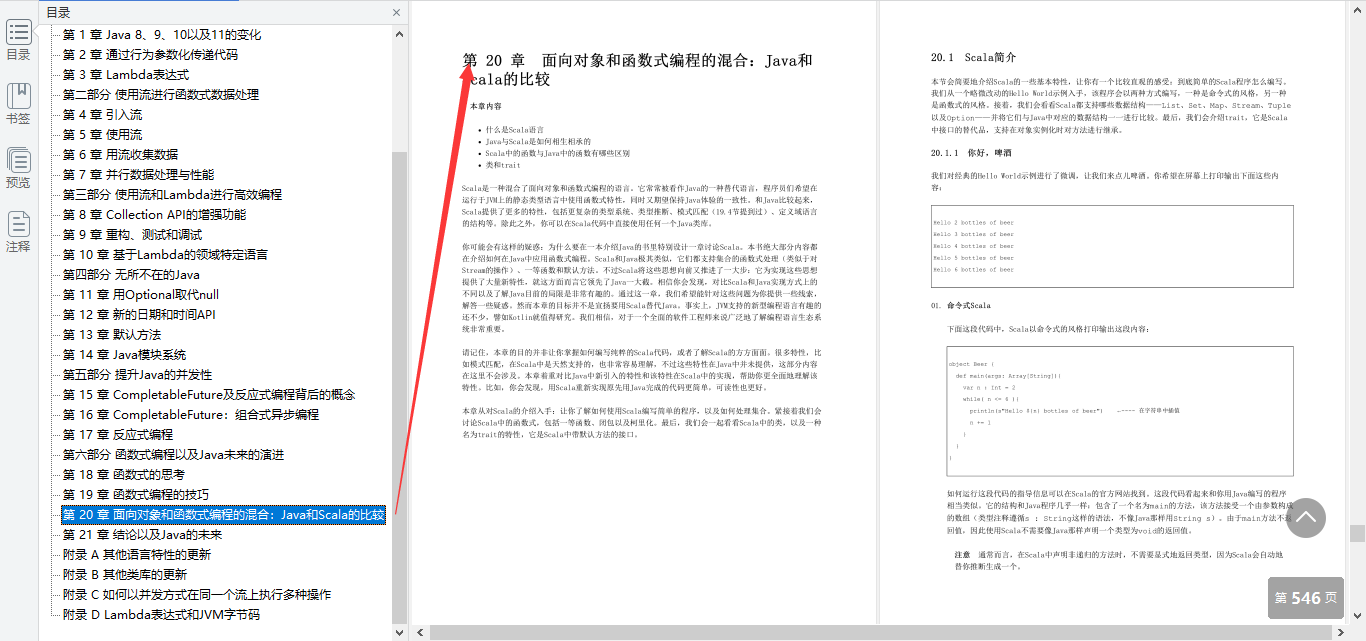Jump to 第 19 章 函数式编程的技巧
The image size is (1366, 641).
135,494
